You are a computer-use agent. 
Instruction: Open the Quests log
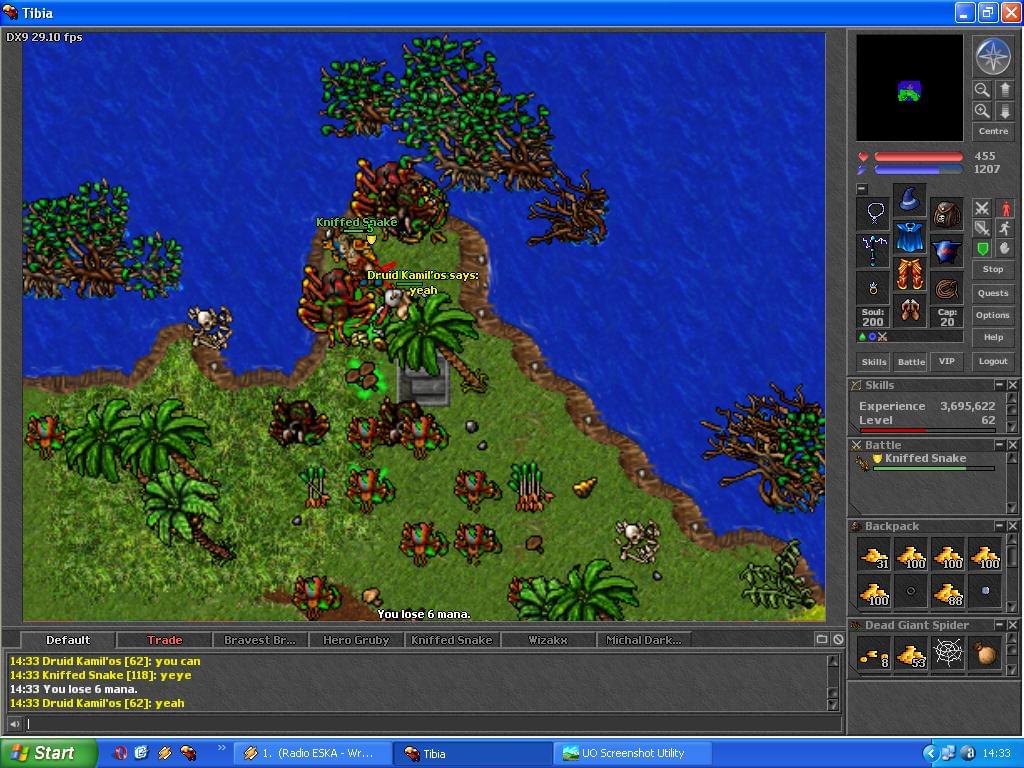pyautogui.click(x=993, y=293)
